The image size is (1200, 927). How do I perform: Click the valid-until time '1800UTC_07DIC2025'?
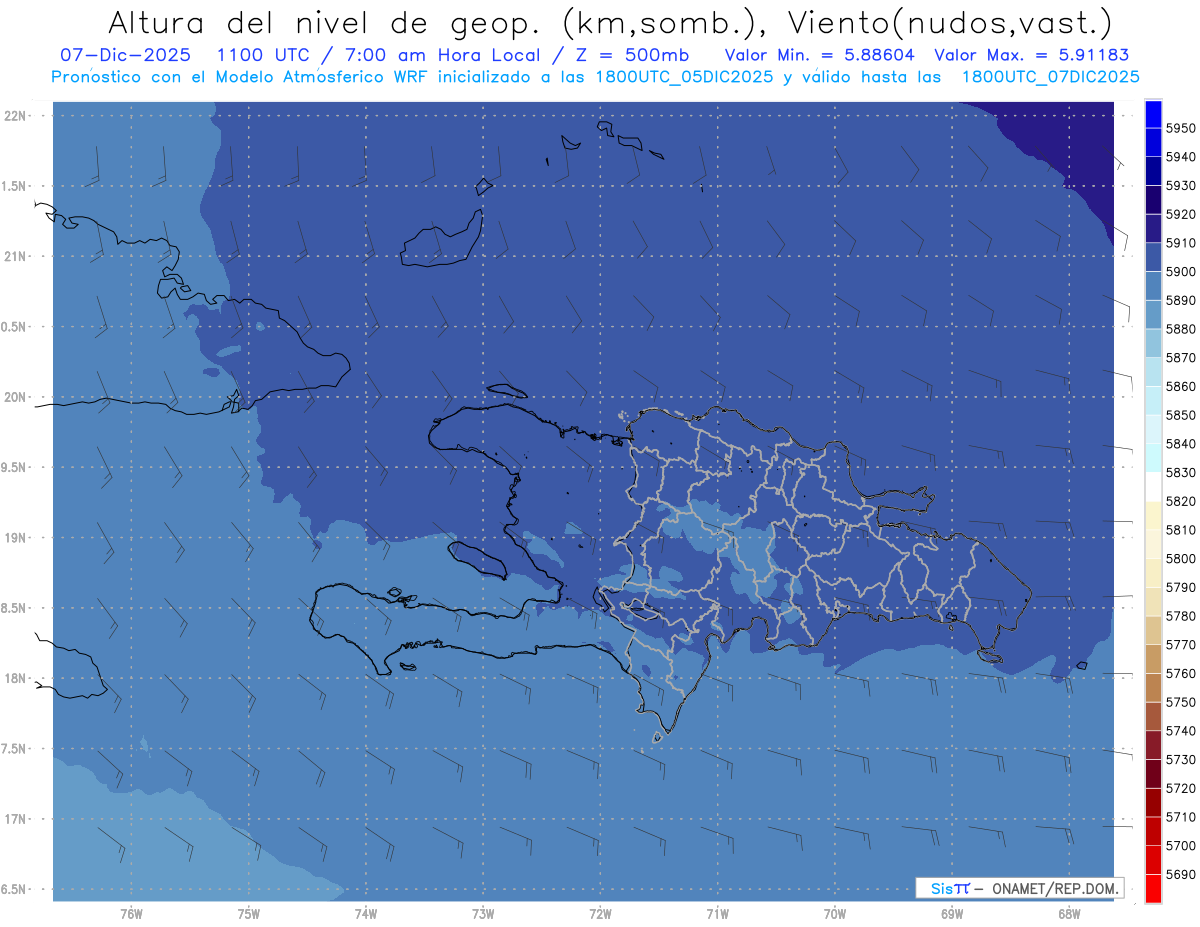coord(1049,77)
